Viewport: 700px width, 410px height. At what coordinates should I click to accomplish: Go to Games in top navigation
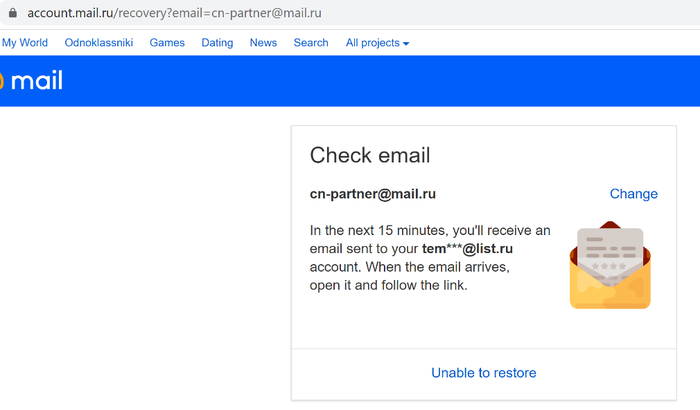167,42
